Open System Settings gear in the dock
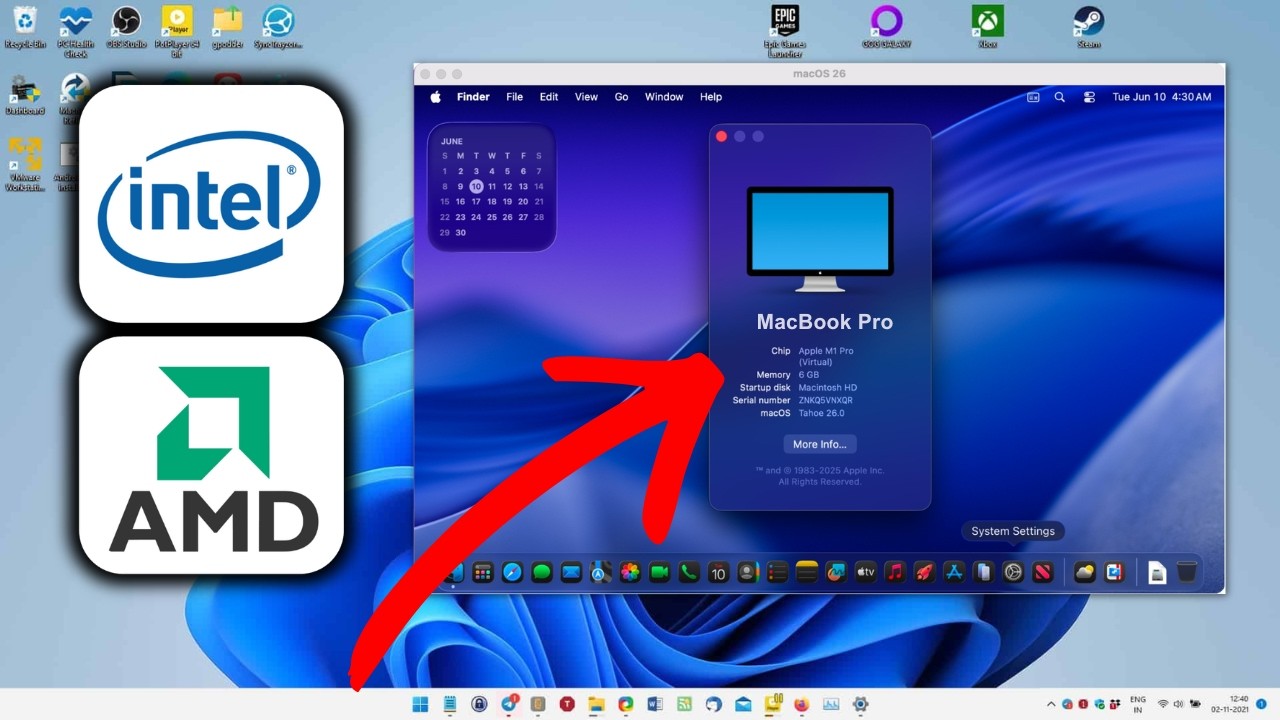The image size is (1280, 720). (x=1013, y=573)
